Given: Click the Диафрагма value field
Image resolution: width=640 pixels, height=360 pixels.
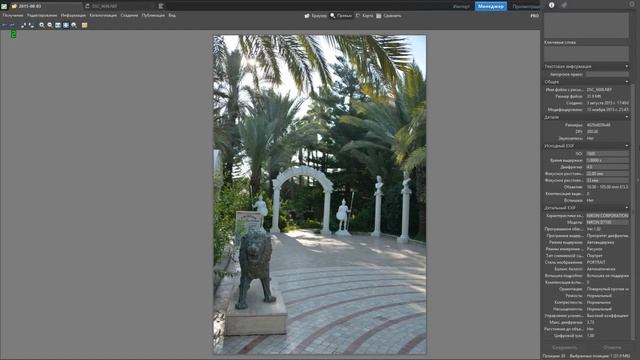Looking at the screenshot, I should click(x=607, y=167).
